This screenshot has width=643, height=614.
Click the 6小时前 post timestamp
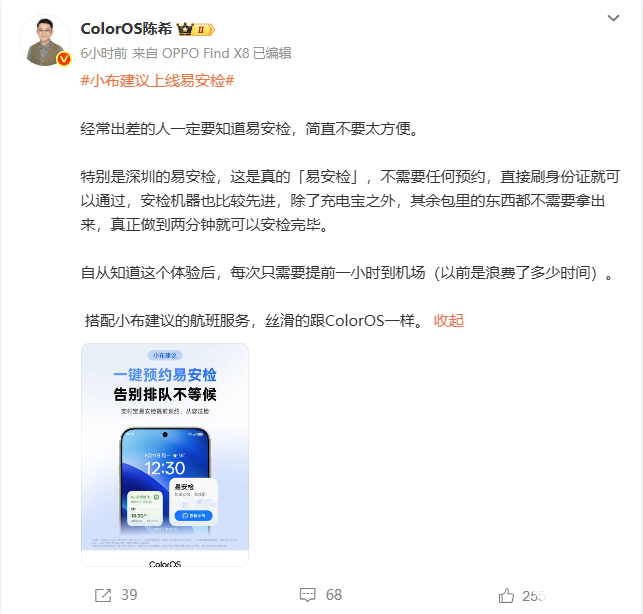104,53
